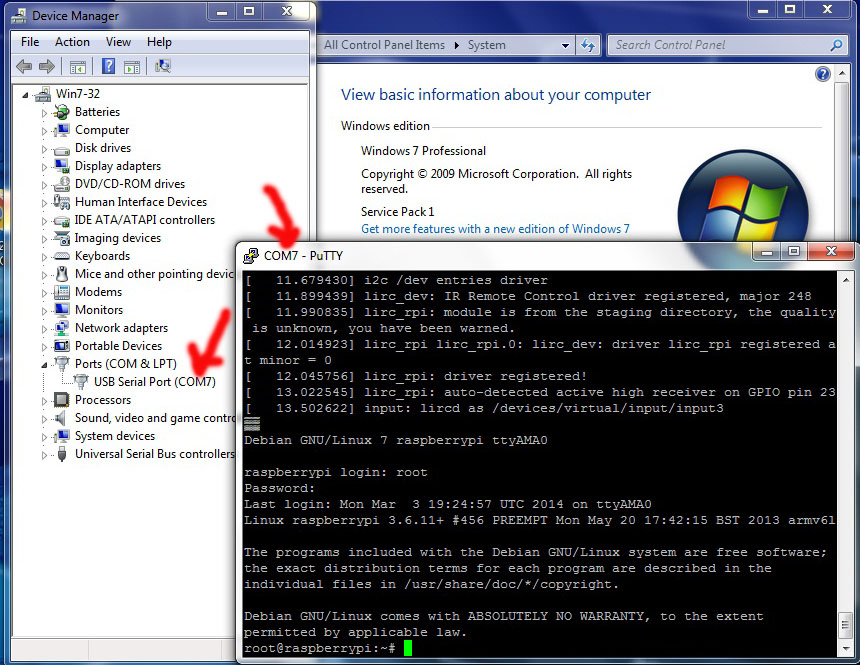Open the address bar history dropdown

(565, 45)
